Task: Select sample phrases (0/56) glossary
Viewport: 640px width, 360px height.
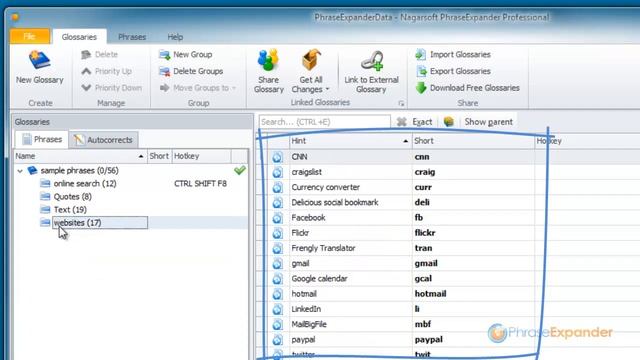Action: (80, 171)
